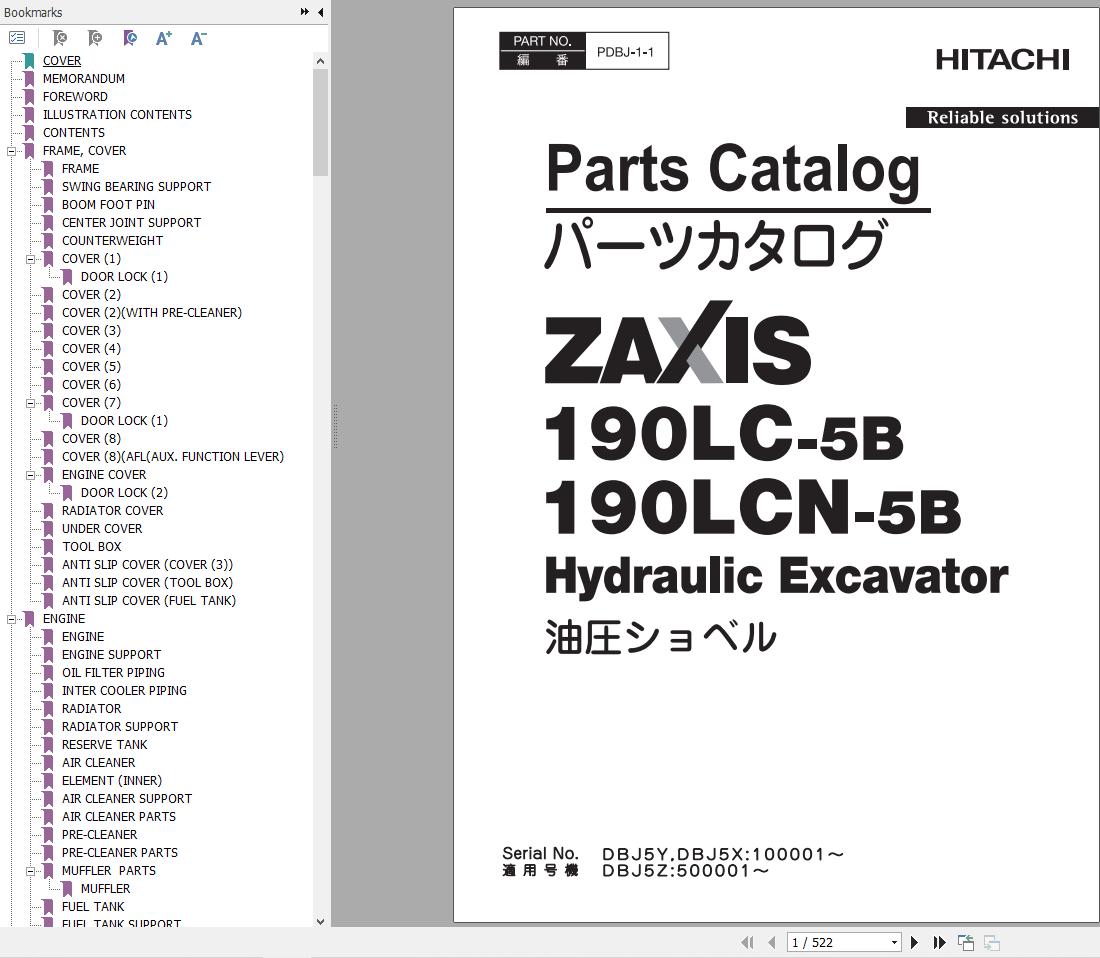Click the bookmarks panel scrollbar thumb
This screenshot has width=1100, height=958.
(x=321, y=121)
